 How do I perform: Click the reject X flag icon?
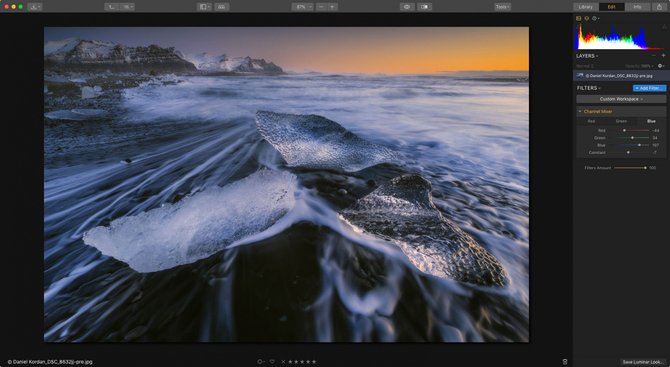pos(283,362)
